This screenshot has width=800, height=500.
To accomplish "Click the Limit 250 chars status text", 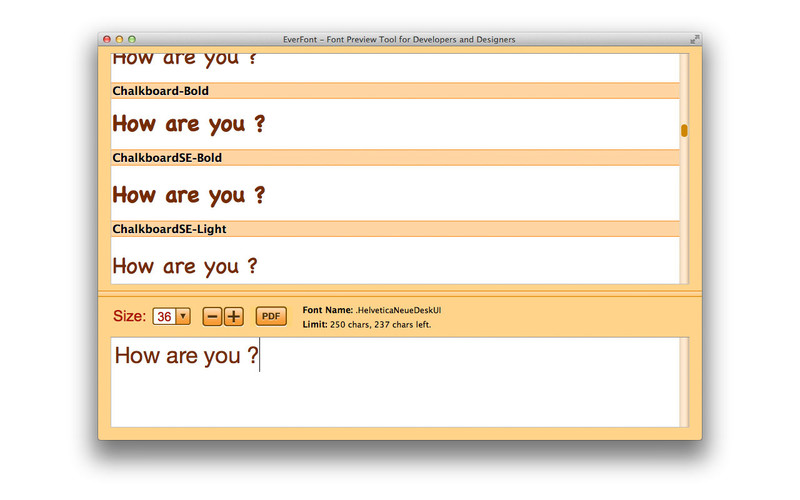I will click(x=367, y=324).
